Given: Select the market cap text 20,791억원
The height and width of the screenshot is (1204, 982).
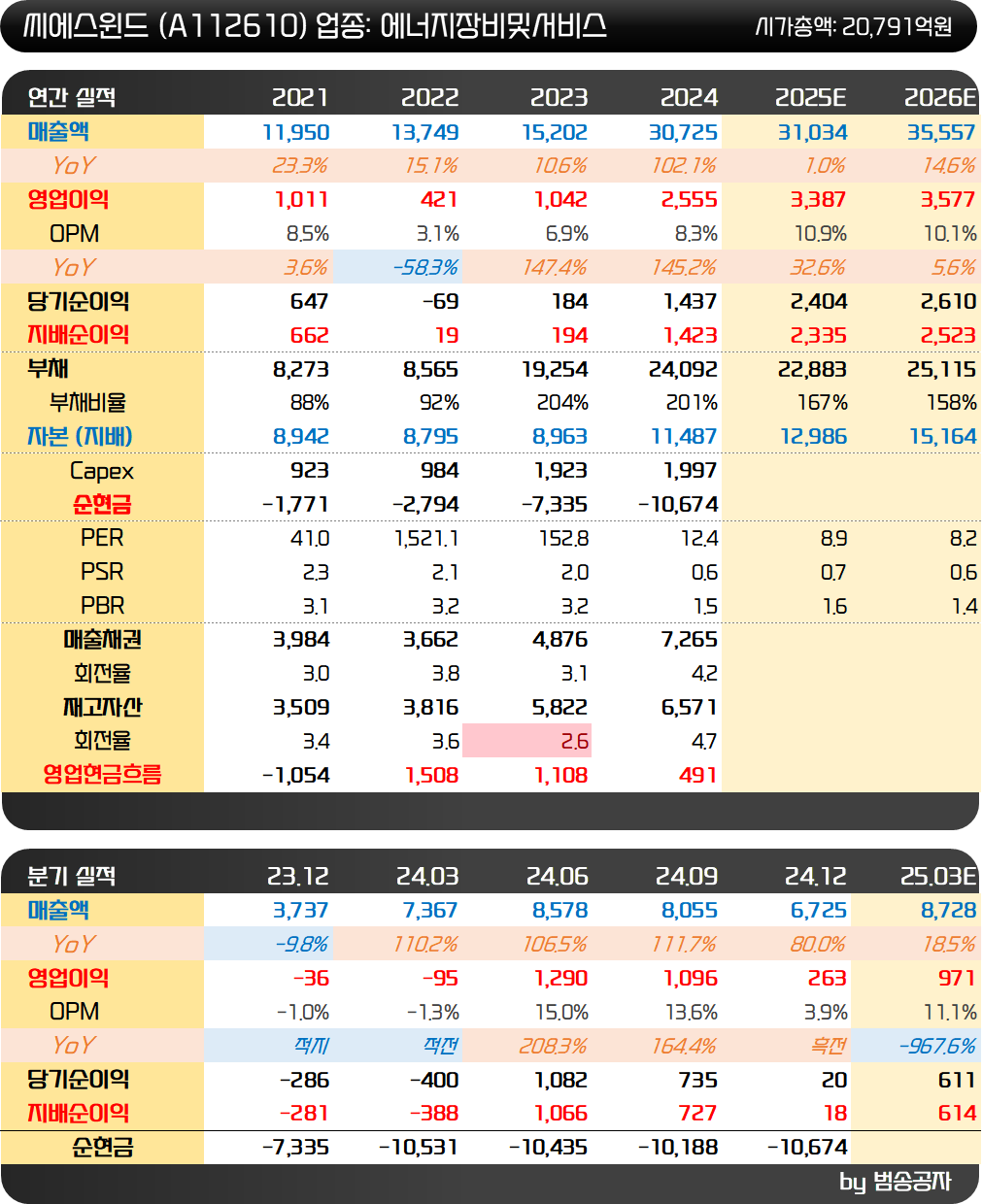Looking at the screenshot, I should 897,26.
